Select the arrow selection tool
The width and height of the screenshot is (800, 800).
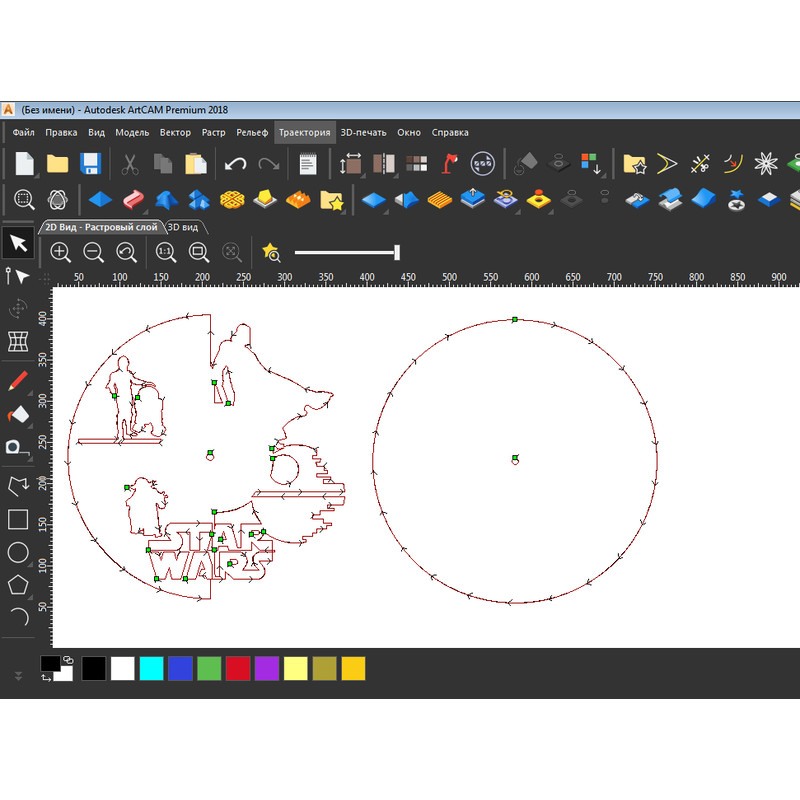click(16, 242)
